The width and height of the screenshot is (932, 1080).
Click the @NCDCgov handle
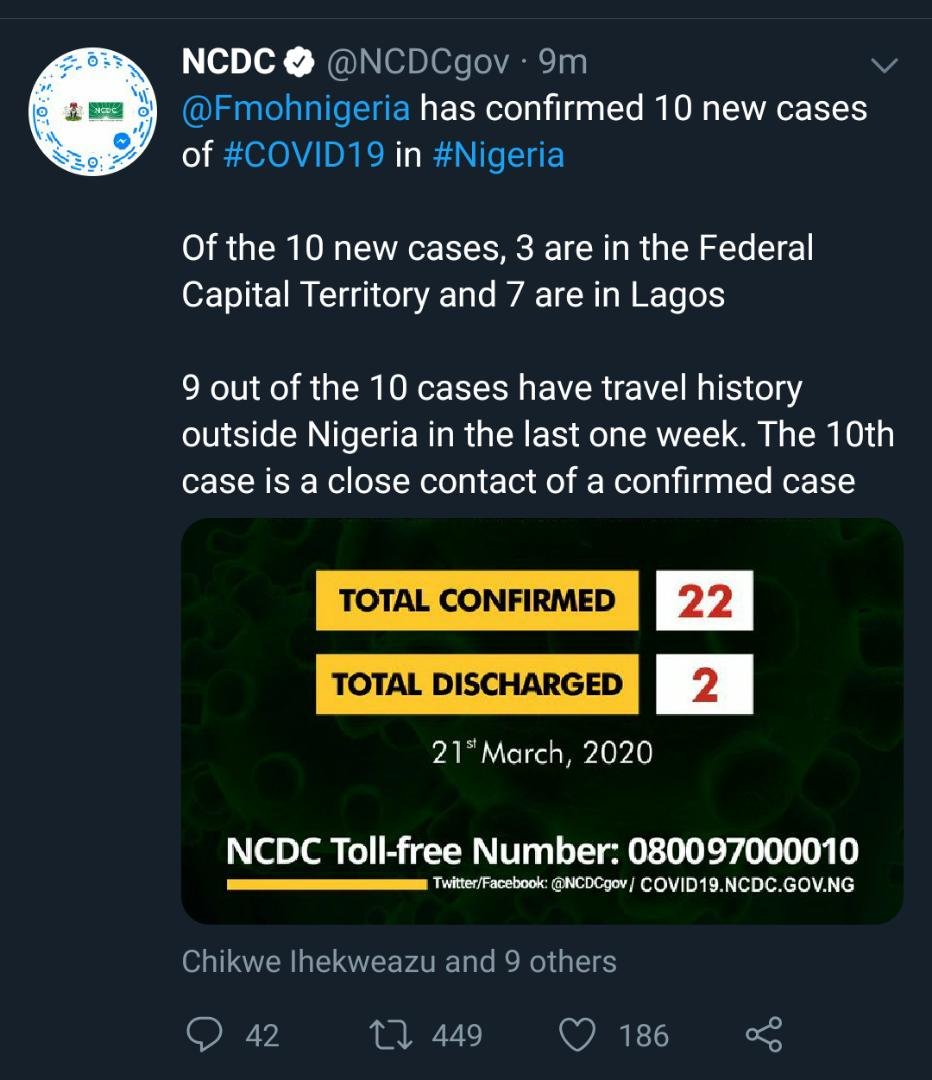point(420,63)
